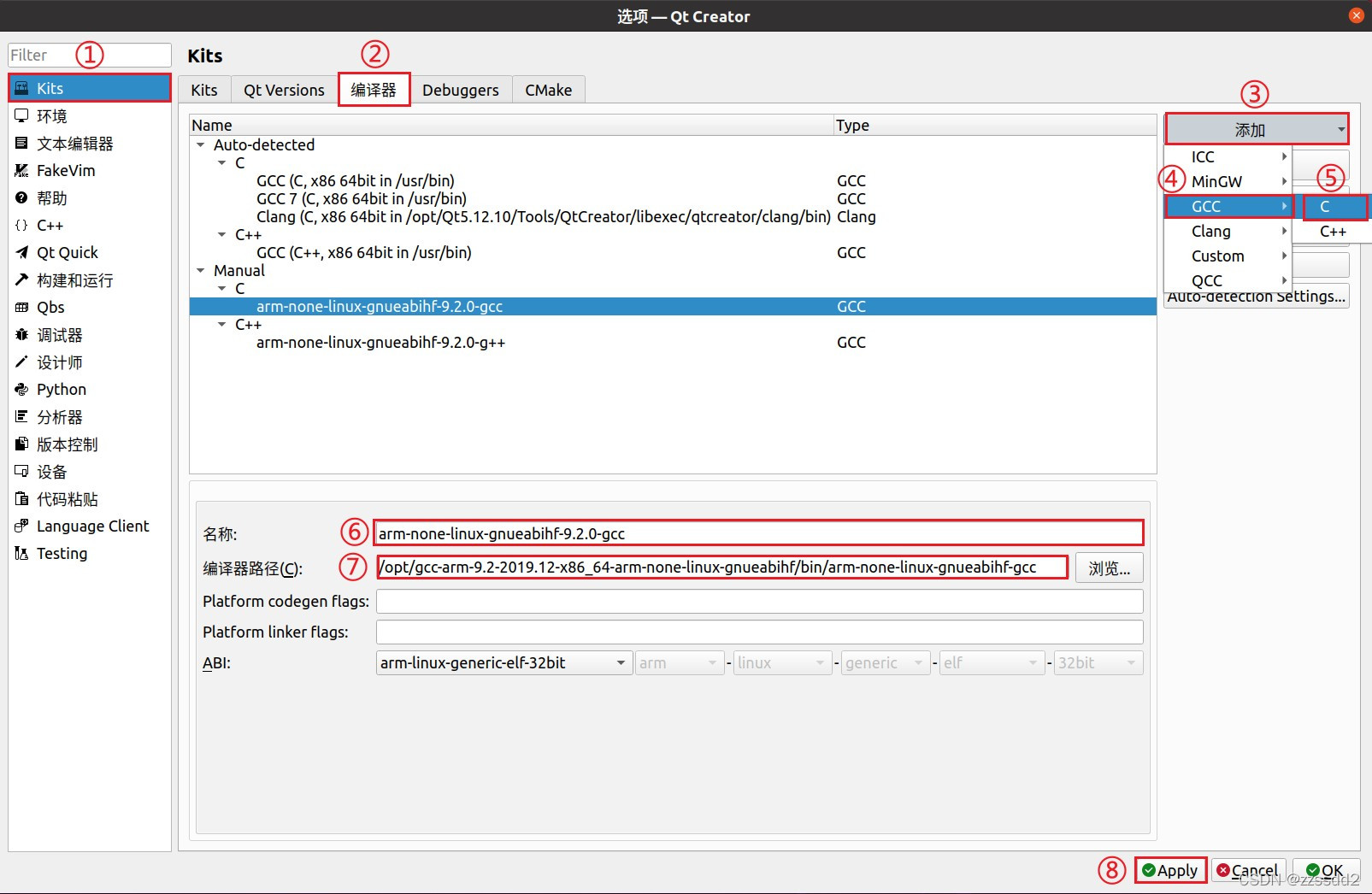Open the C++ braces icon
1372x894 pixels.
[21, 225]
